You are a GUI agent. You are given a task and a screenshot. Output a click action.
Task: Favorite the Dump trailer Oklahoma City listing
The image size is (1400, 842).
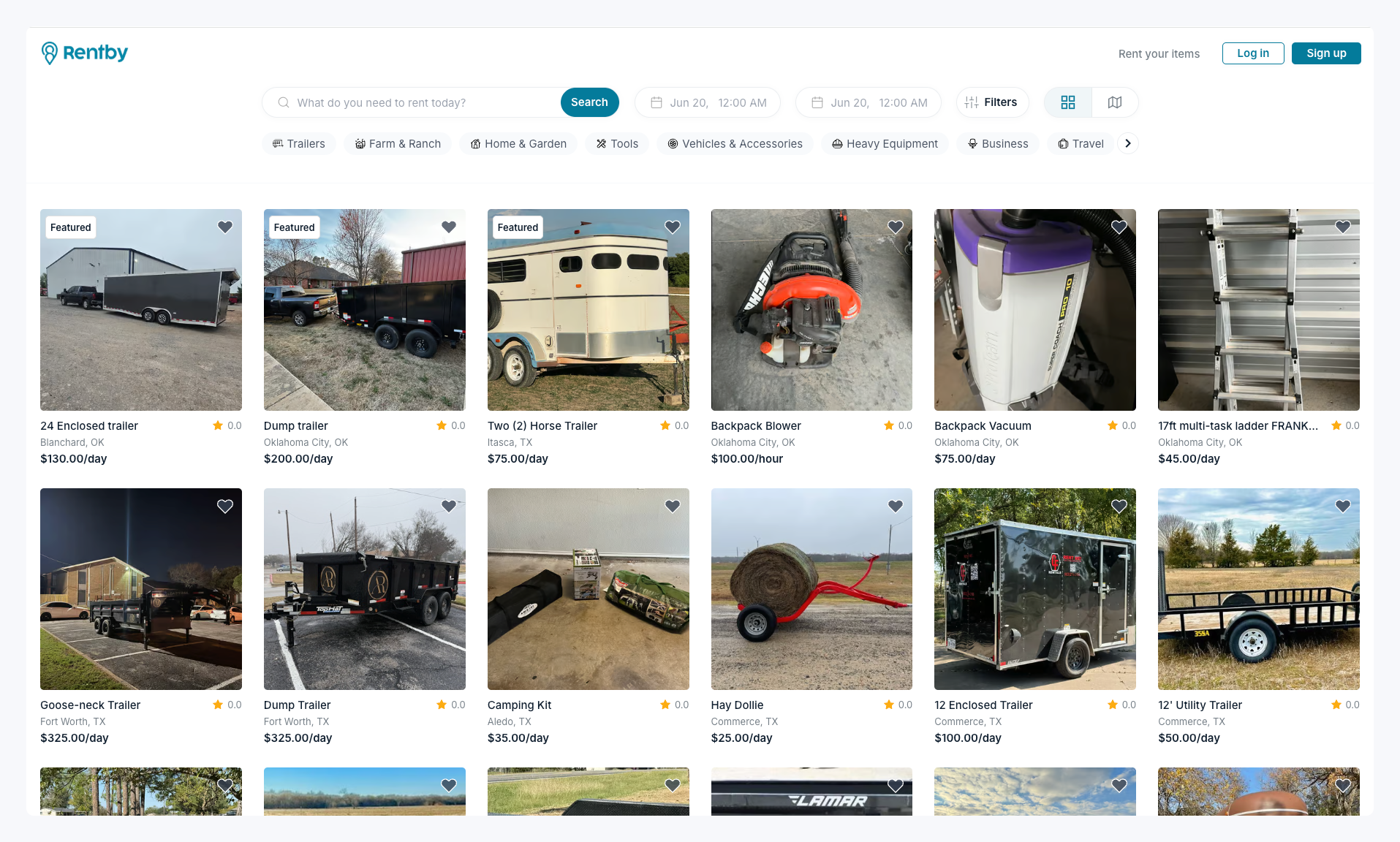449,227
